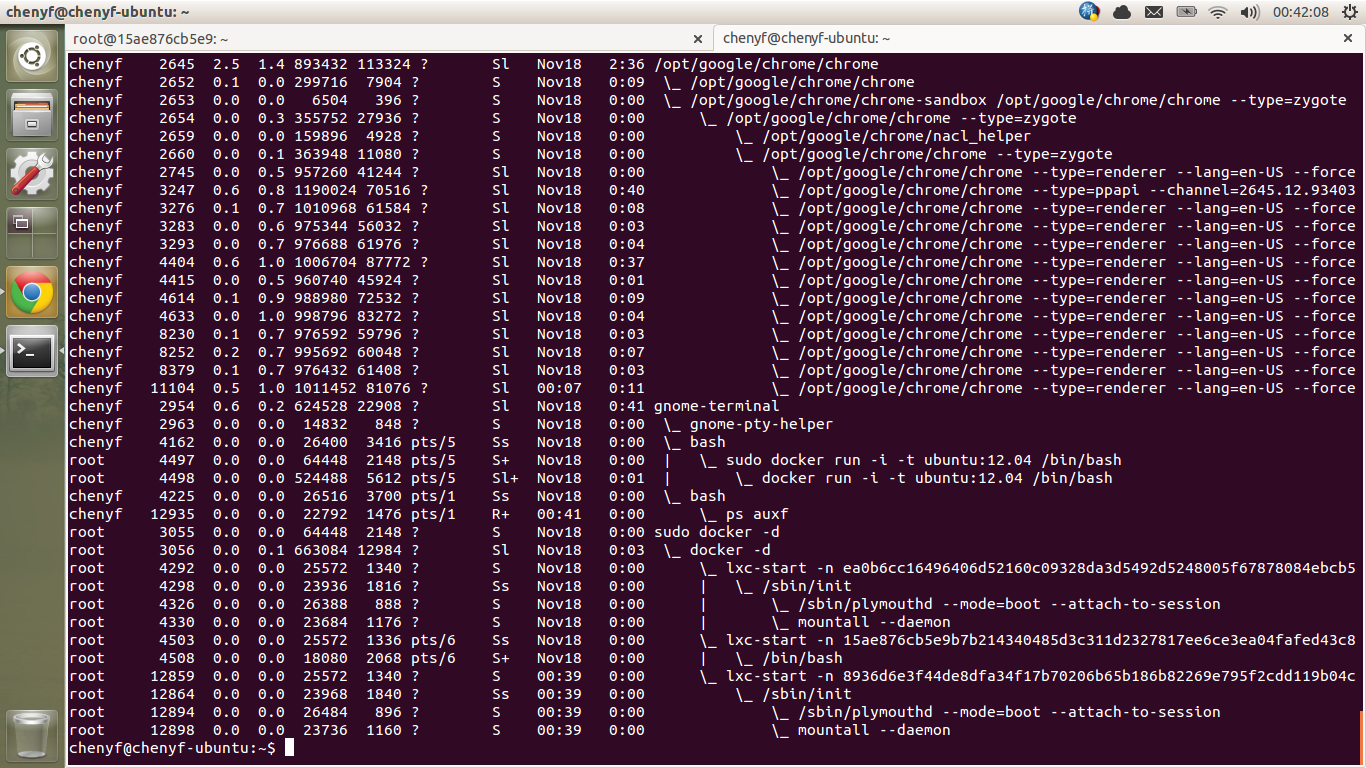Click the 'gnome-terminal' command text
The width and height of the screenshot is (1366, 768).
[x=716, y=406]
